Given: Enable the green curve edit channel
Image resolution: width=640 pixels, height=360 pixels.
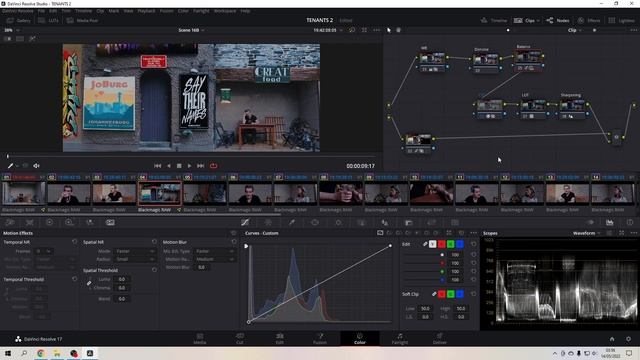Looking at the screenshot, I should point(451,244).
